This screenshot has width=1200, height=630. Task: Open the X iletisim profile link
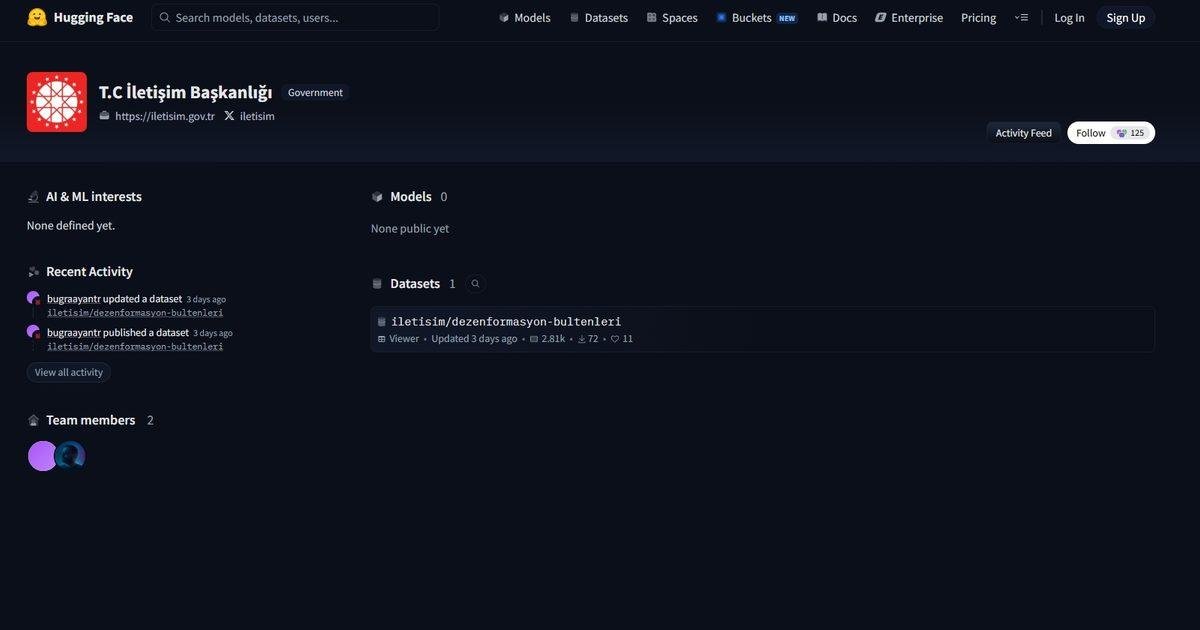249,116
